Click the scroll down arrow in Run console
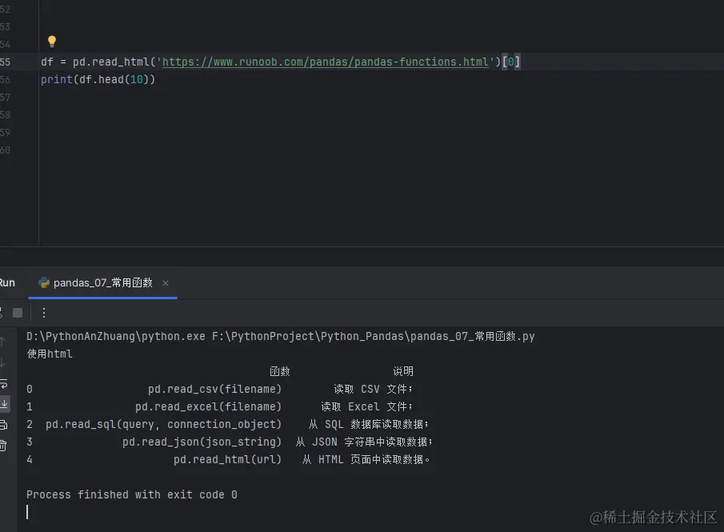The height and width of the screenshot is (532, 724). click(x=3, y=363)
